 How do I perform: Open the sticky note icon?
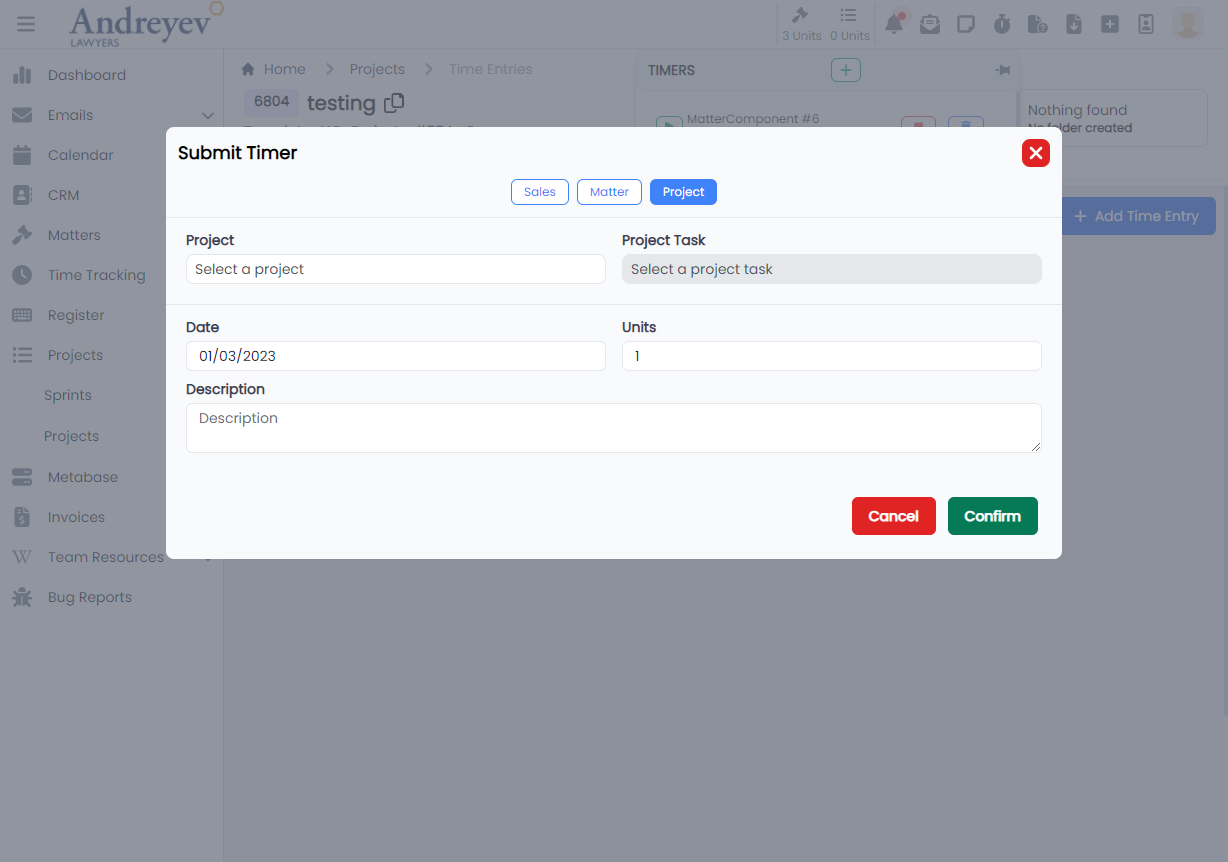tap(966, 24)
